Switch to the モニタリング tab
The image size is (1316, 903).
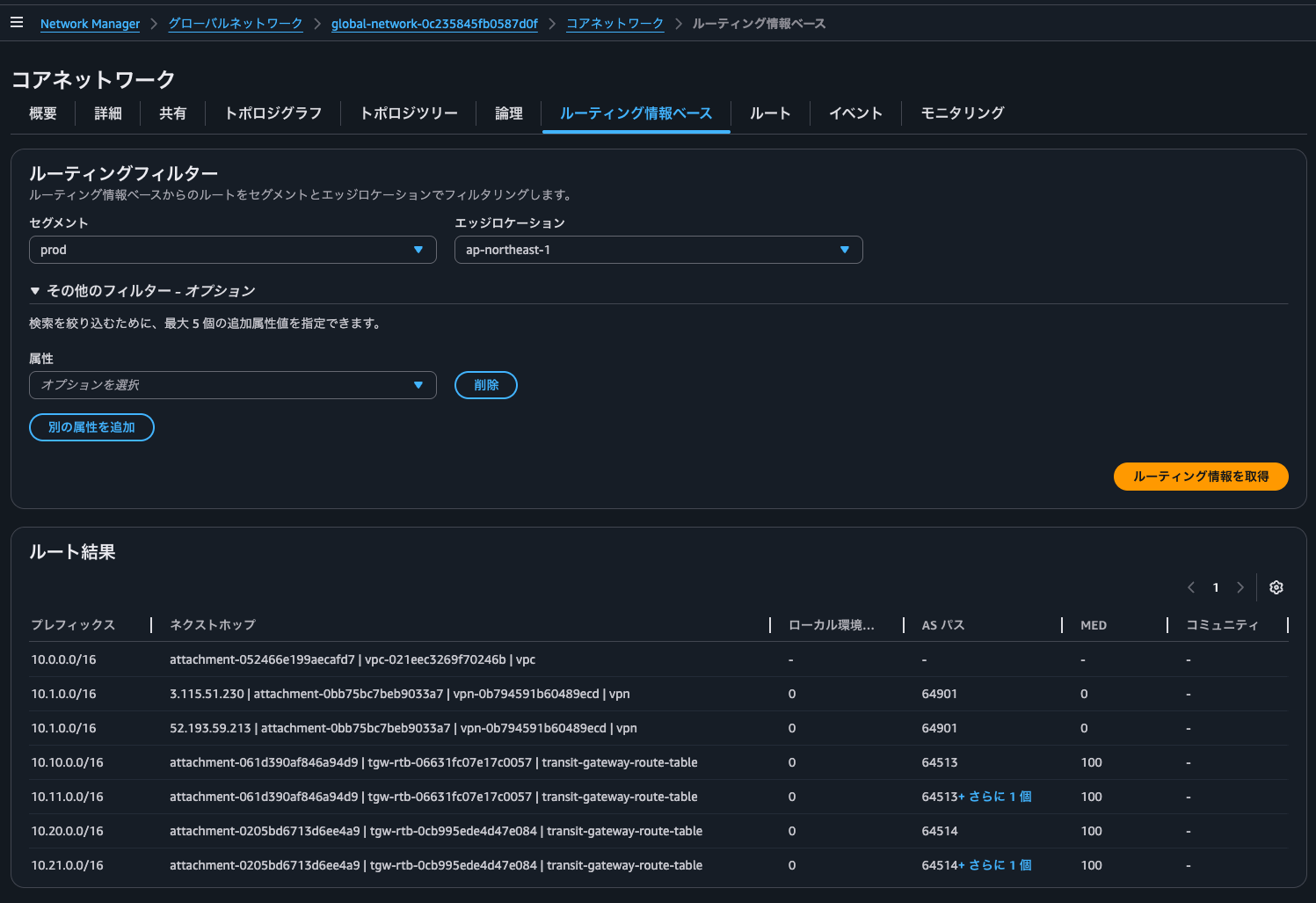(963, 113)
